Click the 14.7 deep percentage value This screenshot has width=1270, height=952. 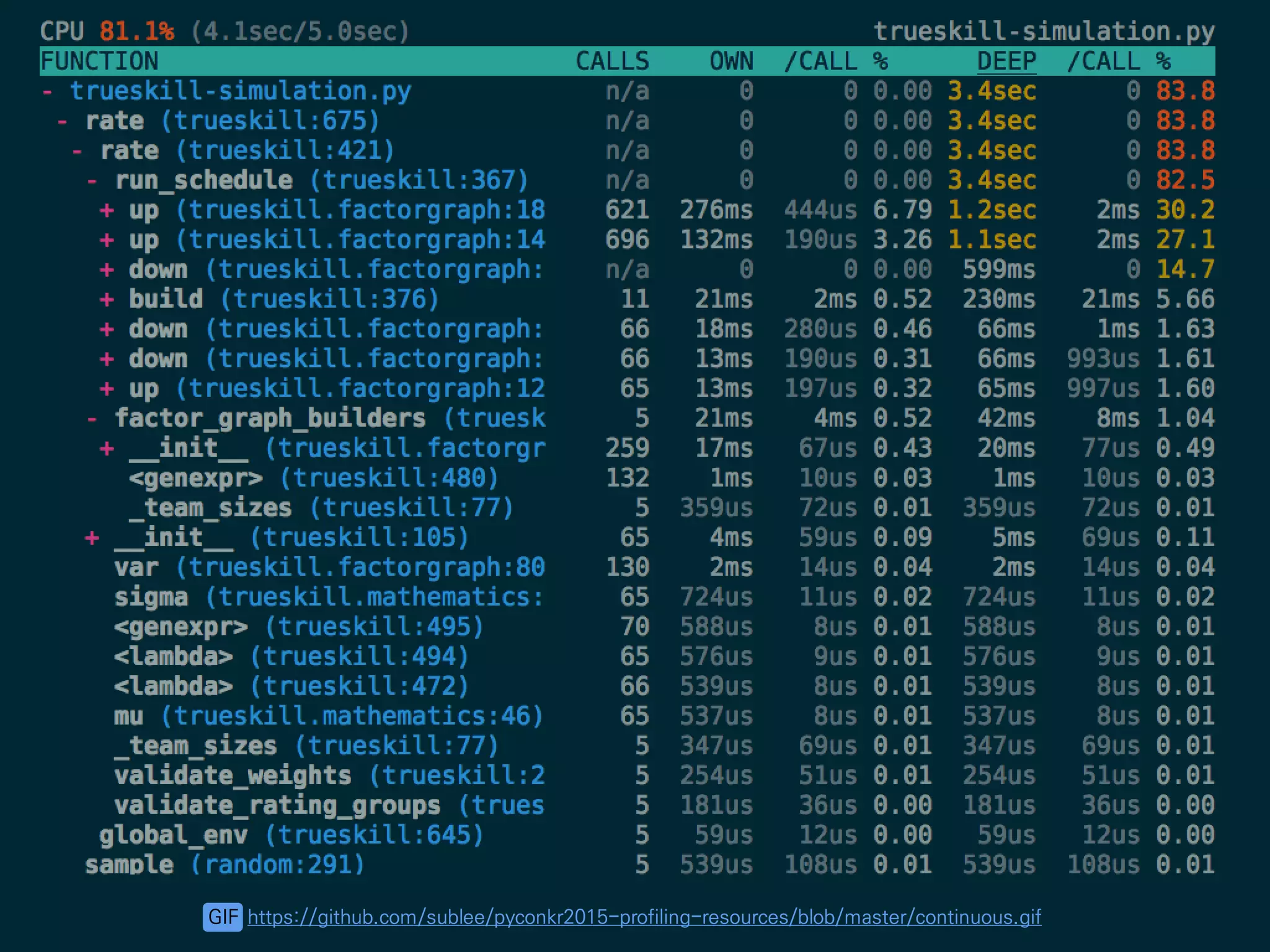1186,270
